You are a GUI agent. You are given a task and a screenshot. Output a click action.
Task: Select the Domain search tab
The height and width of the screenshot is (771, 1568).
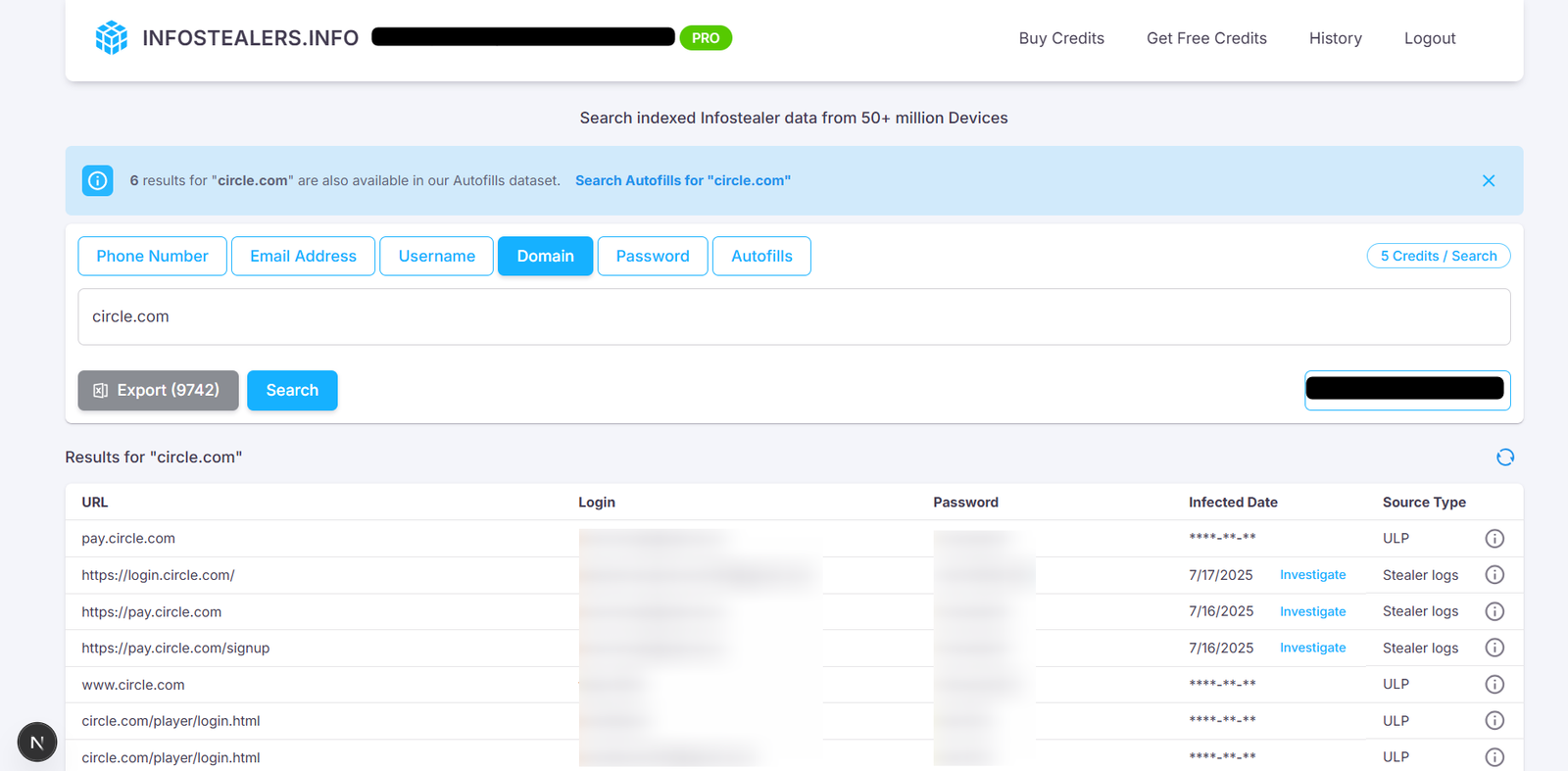click(x=545, y=256)
